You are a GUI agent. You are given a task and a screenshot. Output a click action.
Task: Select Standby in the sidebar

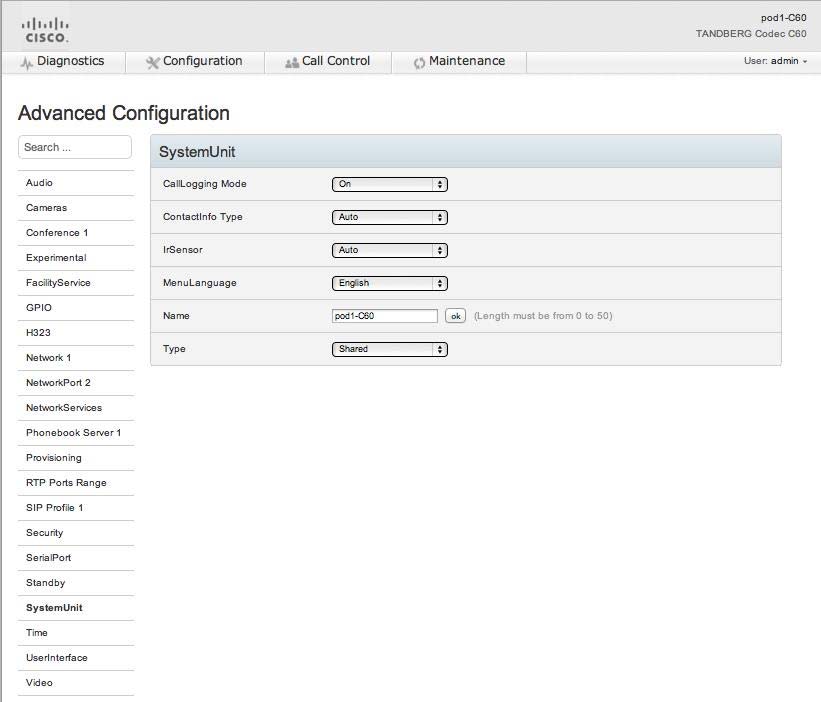(x=76, y=583)
